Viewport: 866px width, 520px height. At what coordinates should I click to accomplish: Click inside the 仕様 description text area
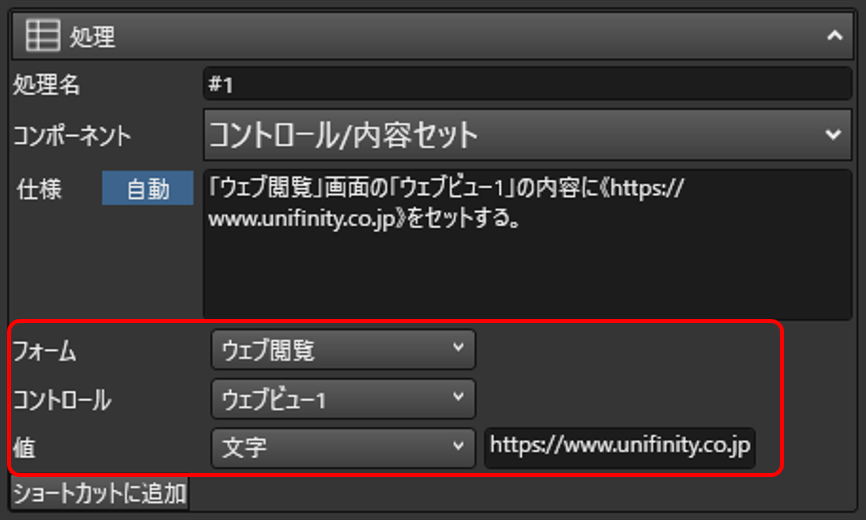tap(527, 244)
